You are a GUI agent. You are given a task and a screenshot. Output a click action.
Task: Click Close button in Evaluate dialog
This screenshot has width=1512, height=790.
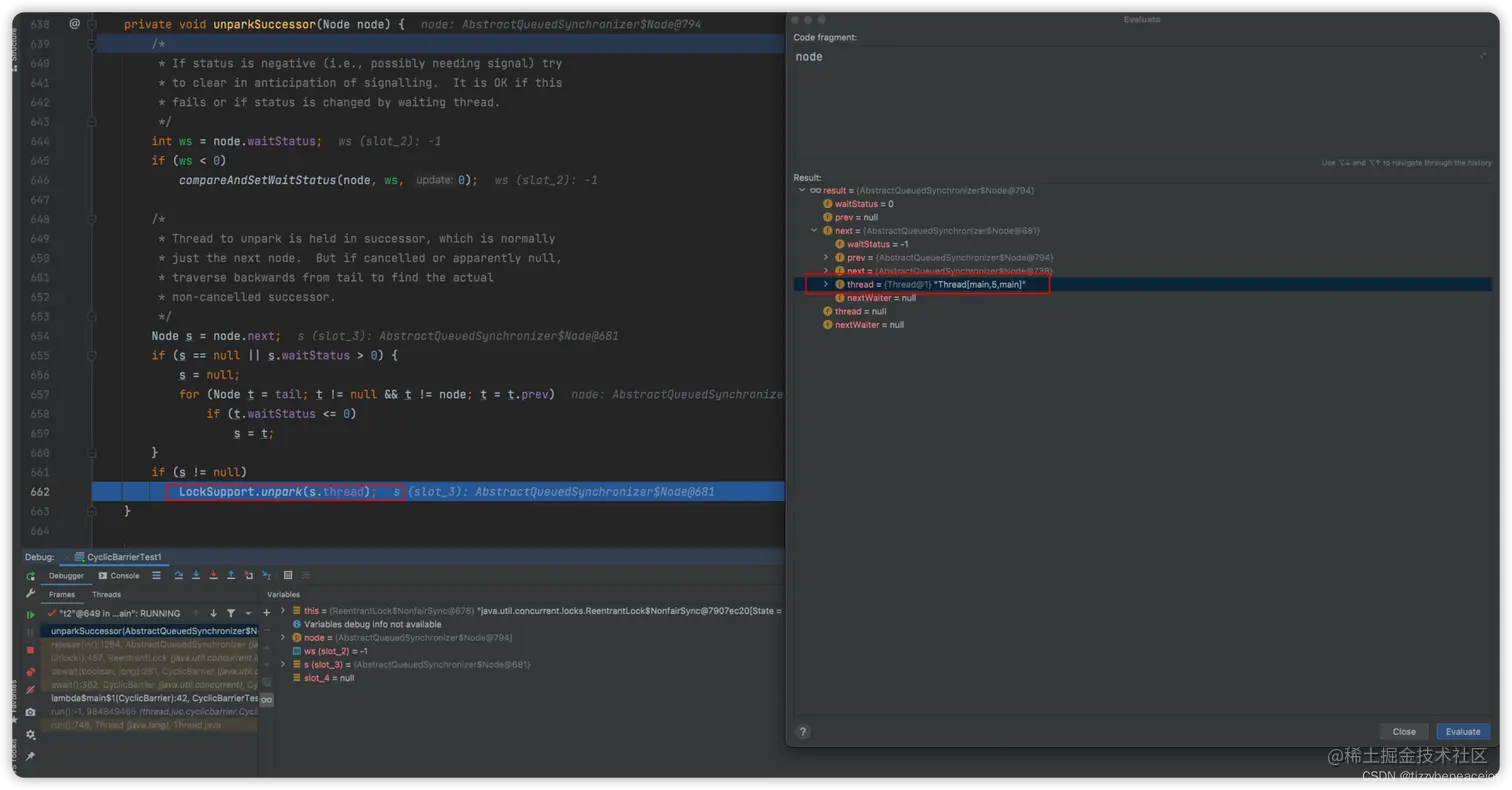(x=1404, y=732)
